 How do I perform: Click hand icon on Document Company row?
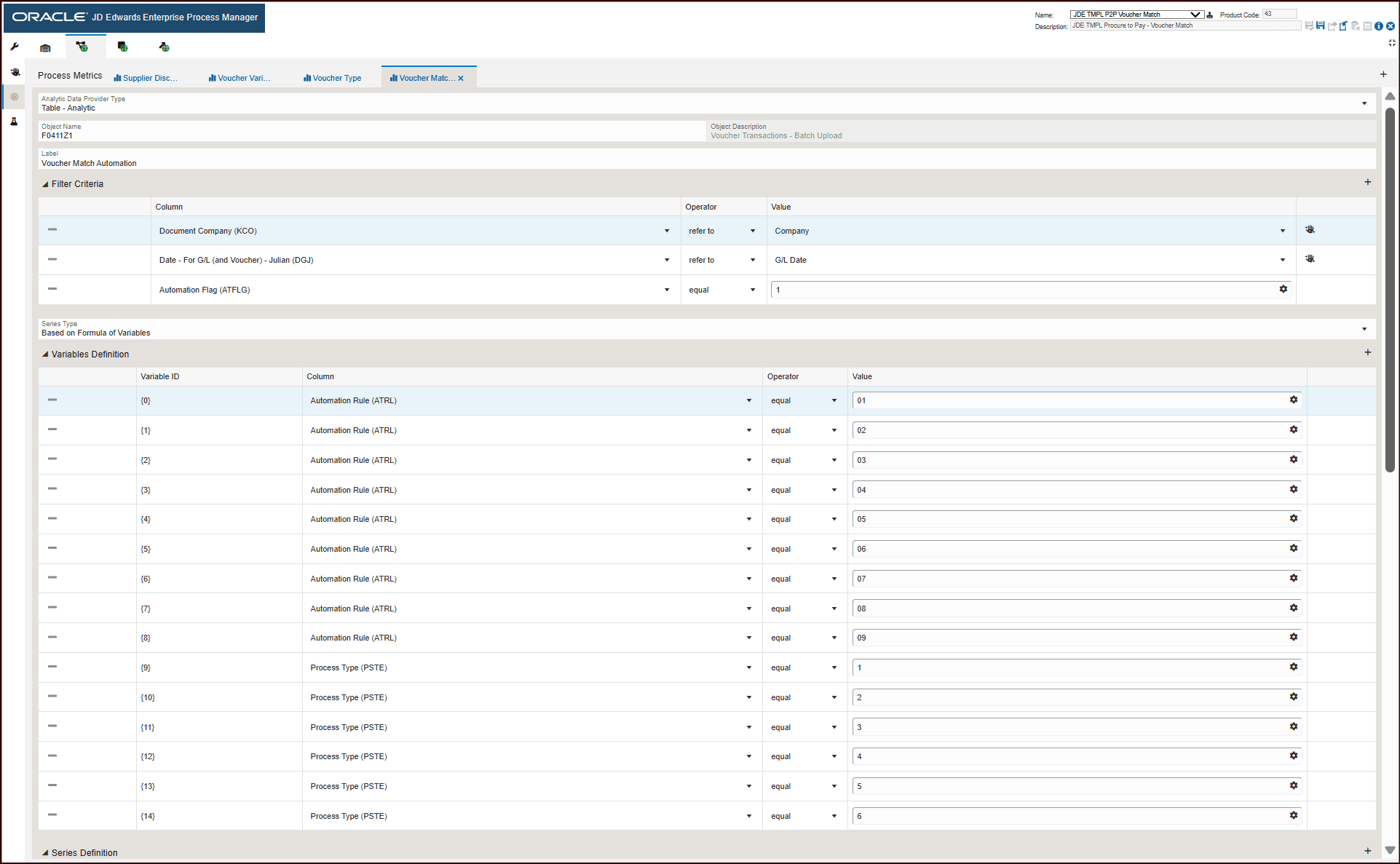coord(1310,230)
